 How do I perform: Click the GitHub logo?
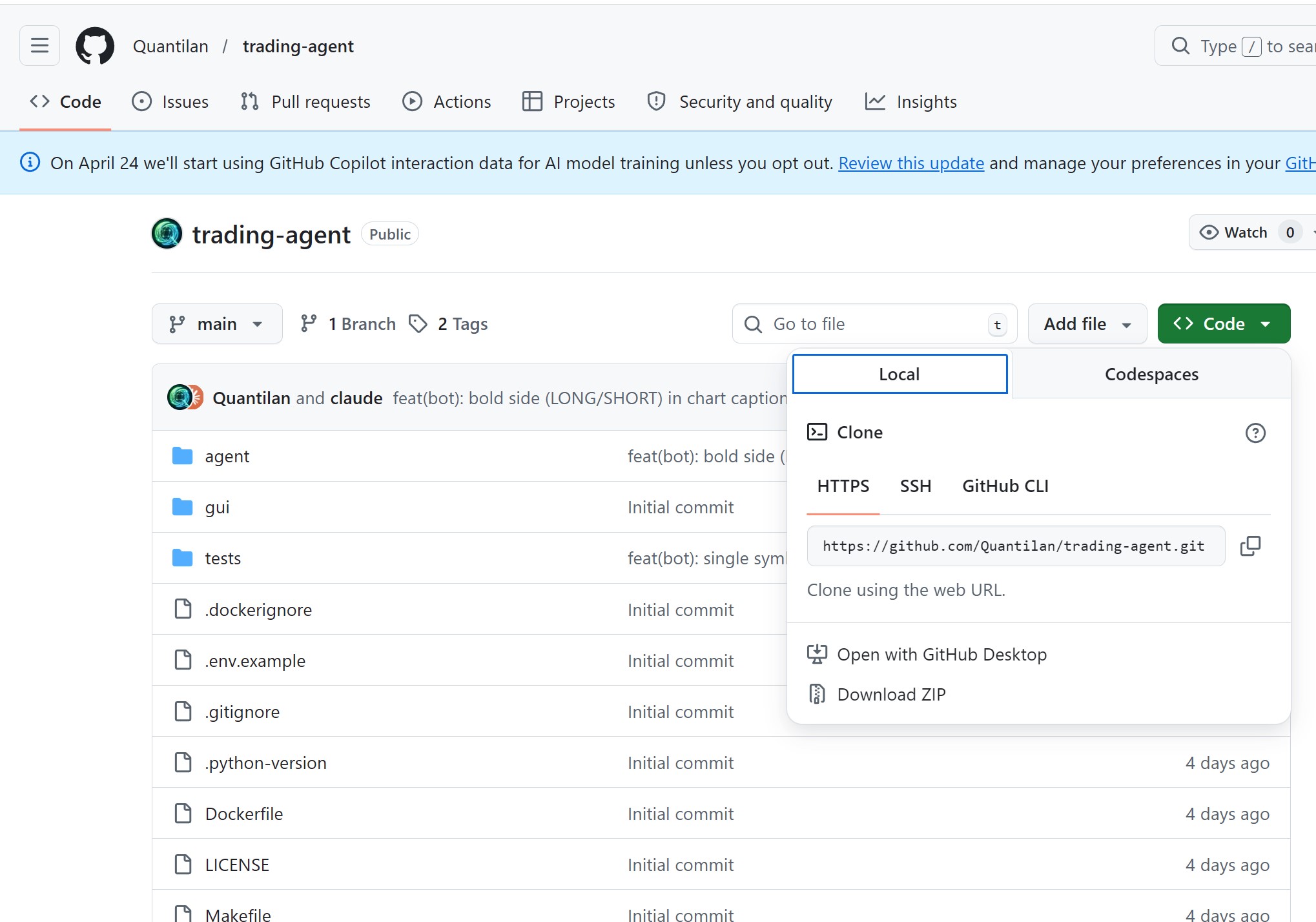[95, 45]
